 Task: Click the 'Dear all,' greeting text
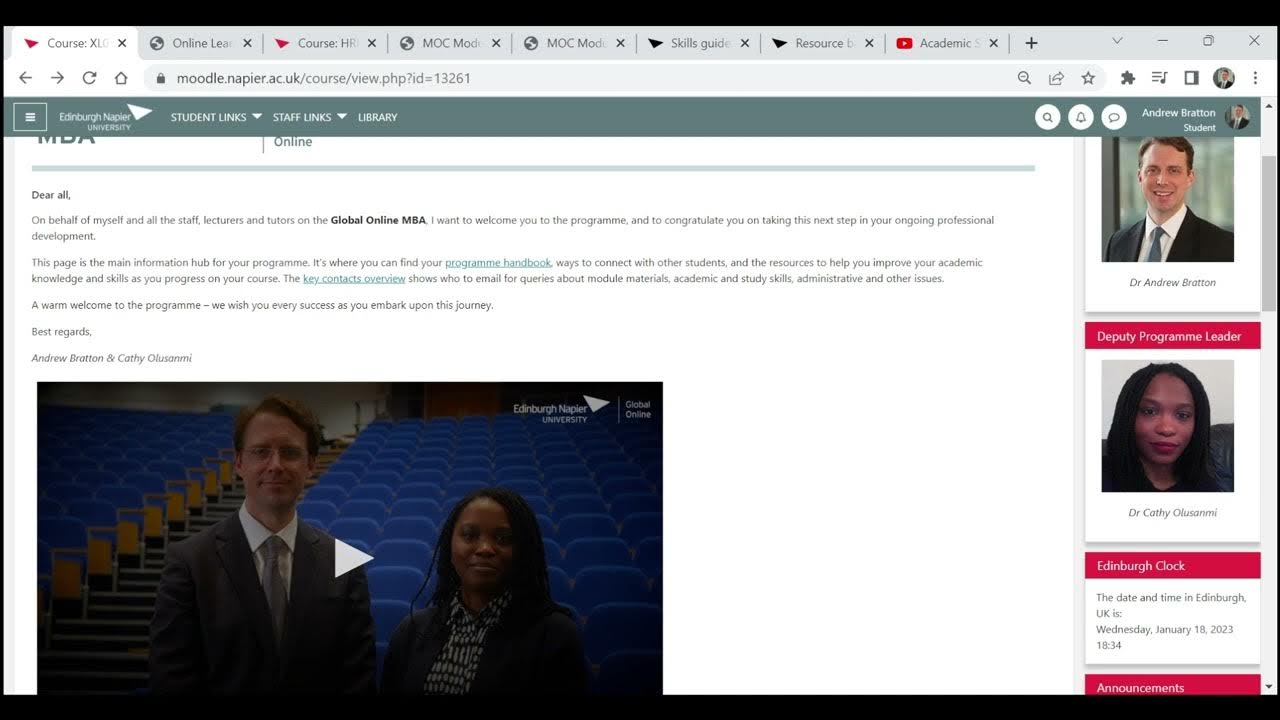click(x=51, y=195)
